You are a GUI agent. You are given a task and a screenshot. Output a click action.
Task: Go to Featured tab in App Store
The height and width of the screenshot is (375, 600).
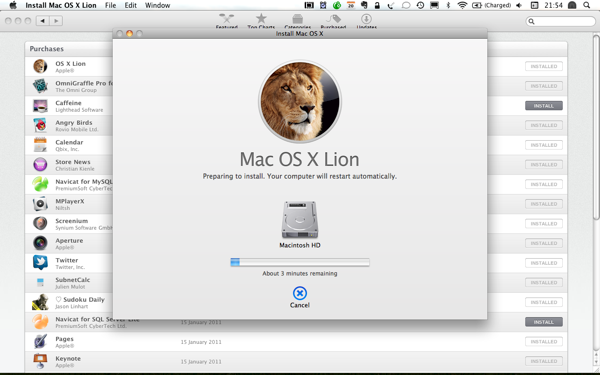(227, 21)
